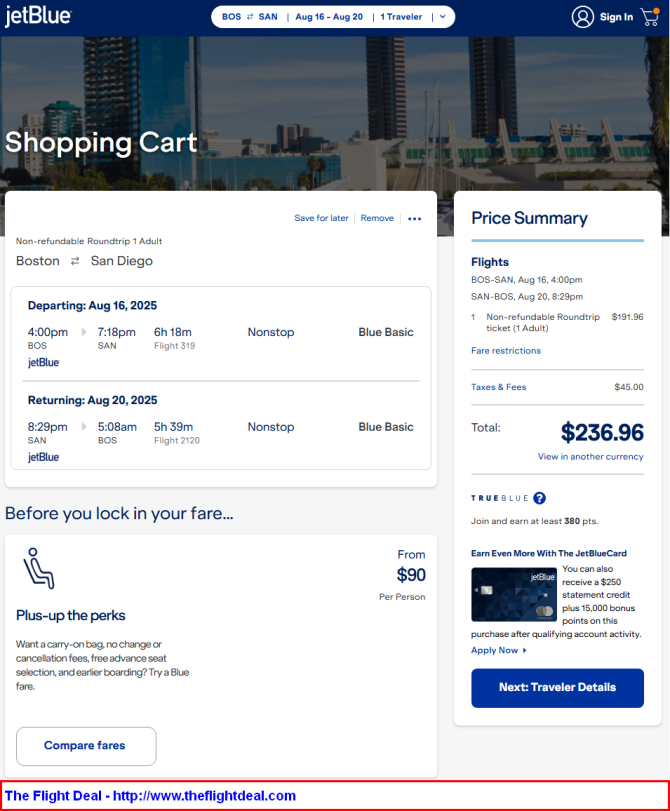Remove the flight from cart

point(377,218)
